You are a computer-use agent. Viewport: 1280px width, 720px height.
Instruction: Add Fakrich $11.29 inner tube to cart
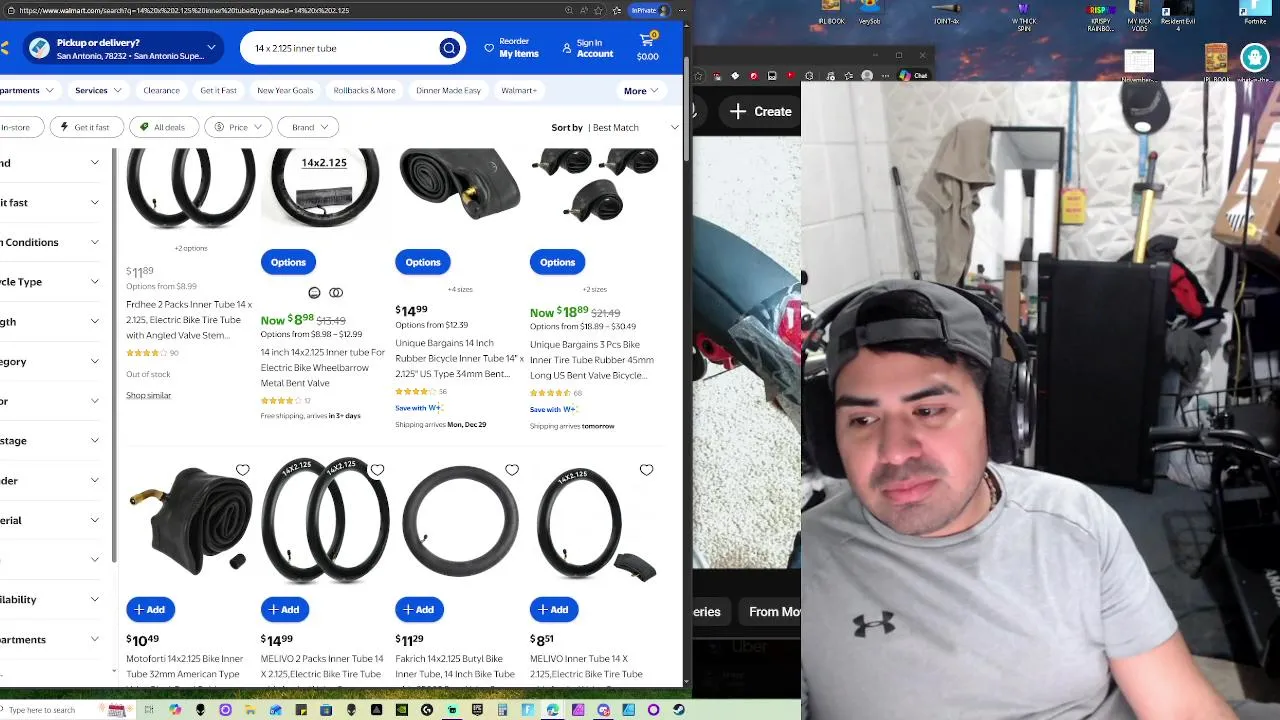coord(419,610)
